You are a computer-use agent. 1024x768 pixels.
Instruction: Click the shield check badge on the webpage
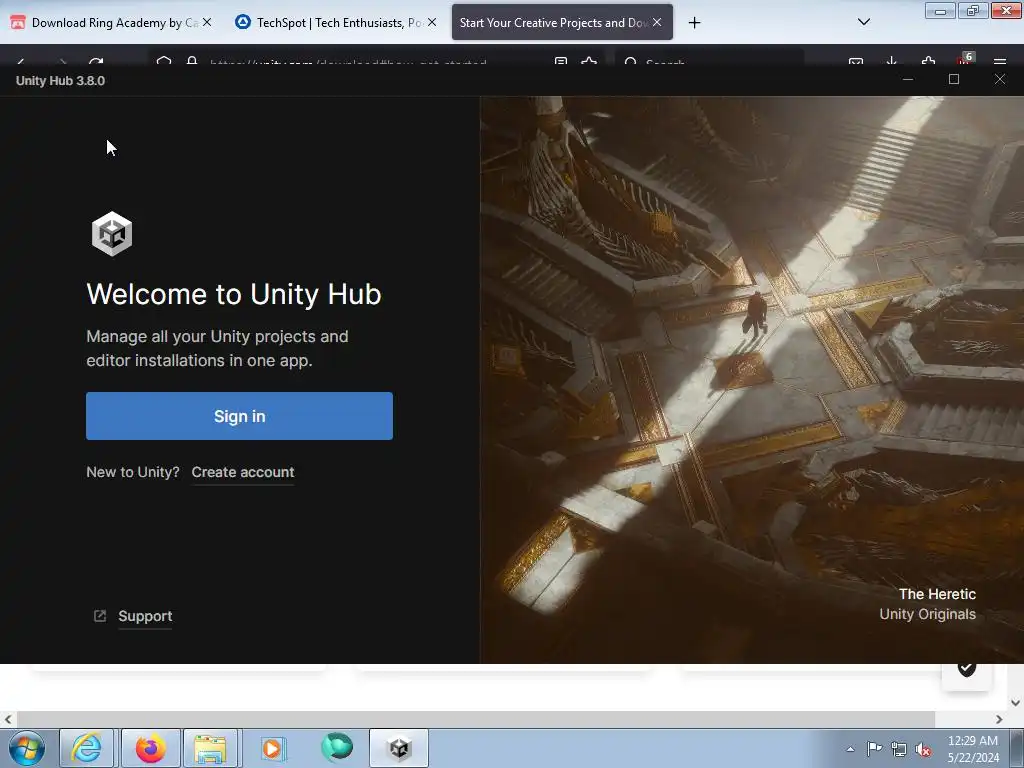(x=967, y=669)
